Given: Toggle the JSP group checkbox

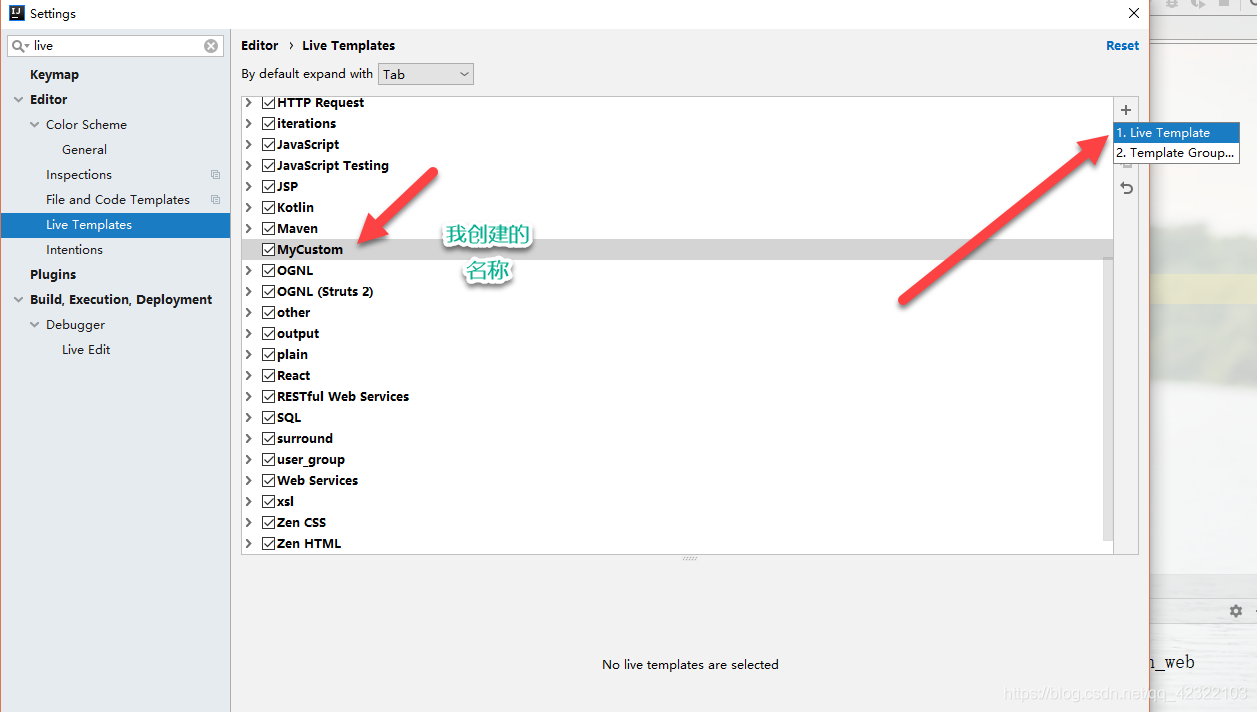Looking at the screenshot, I should (268, 186).
